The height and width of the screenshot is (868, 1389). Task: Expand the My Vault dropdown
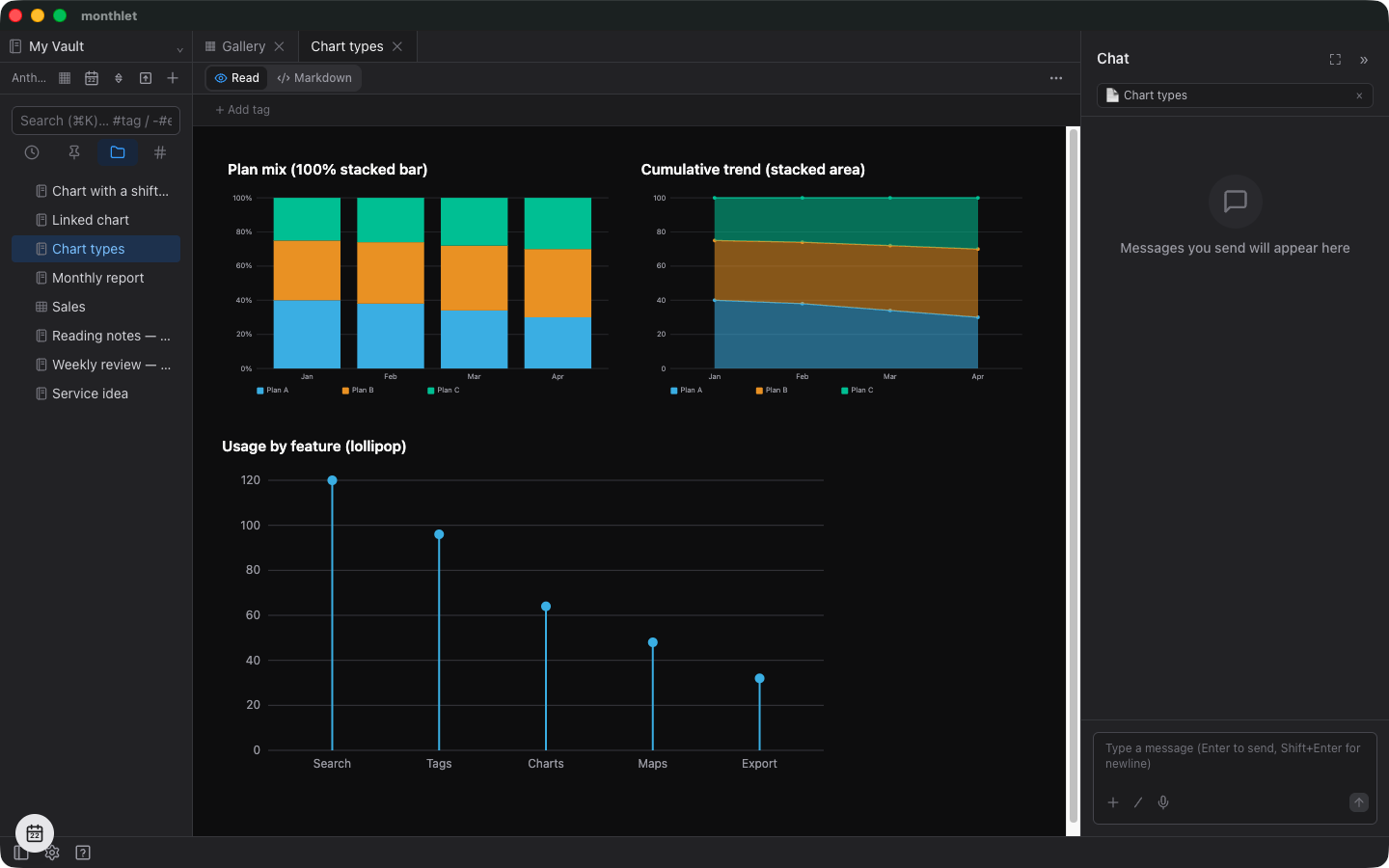pyautogui.click(x=179, y=47)
